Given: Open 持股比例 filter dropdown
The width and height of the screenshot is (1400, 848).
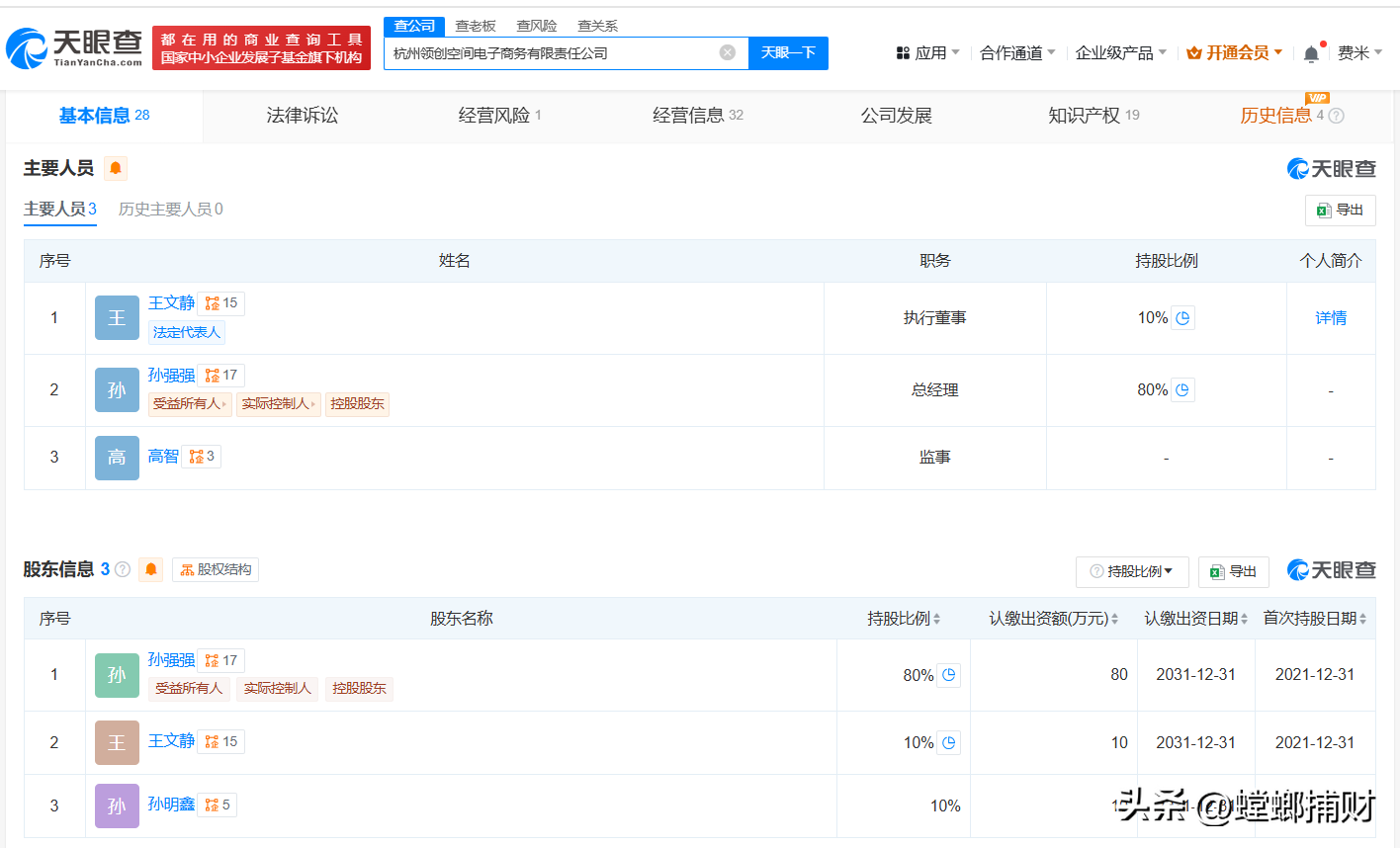Looking at the screenshot, I should [x=1132, y=571].
